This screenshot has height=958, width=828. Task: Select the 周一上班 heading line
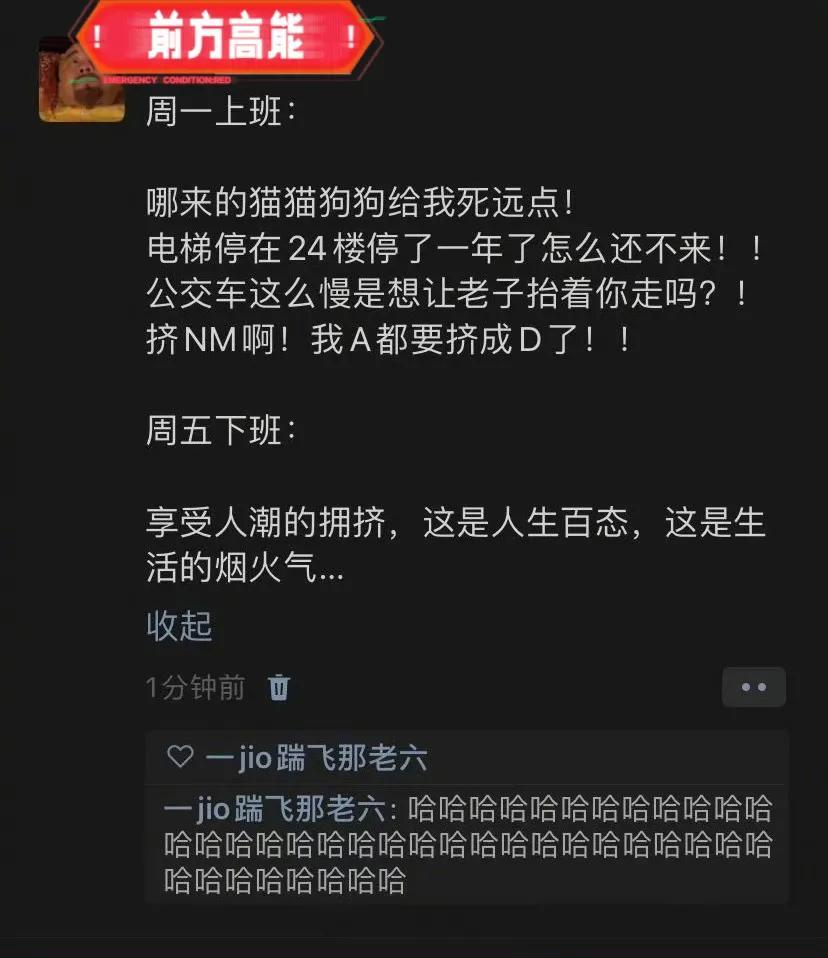click(x=221, y=112)
